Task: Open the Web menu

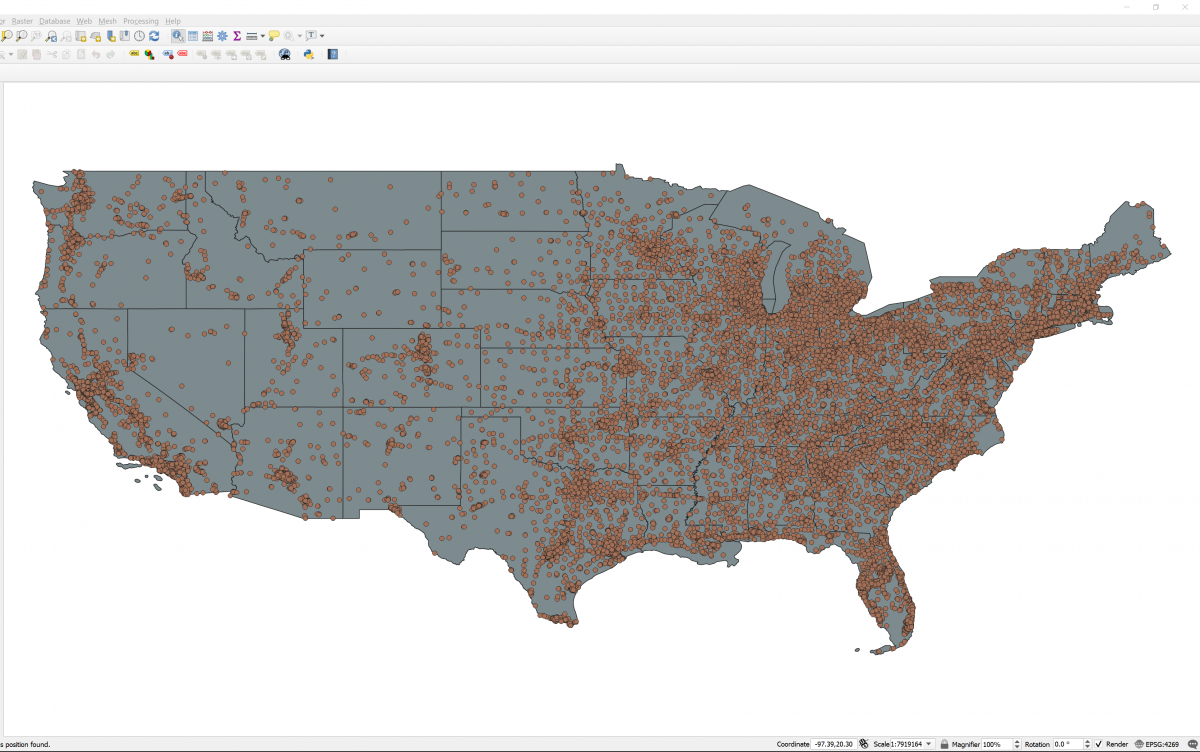Action: click(83, 20)
